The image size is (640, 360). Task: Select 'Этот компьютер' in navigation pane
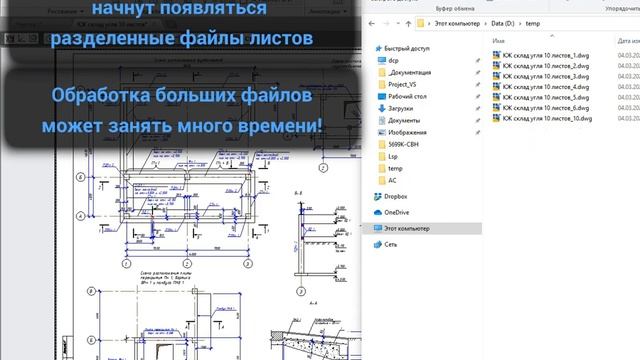pos(422,229)
